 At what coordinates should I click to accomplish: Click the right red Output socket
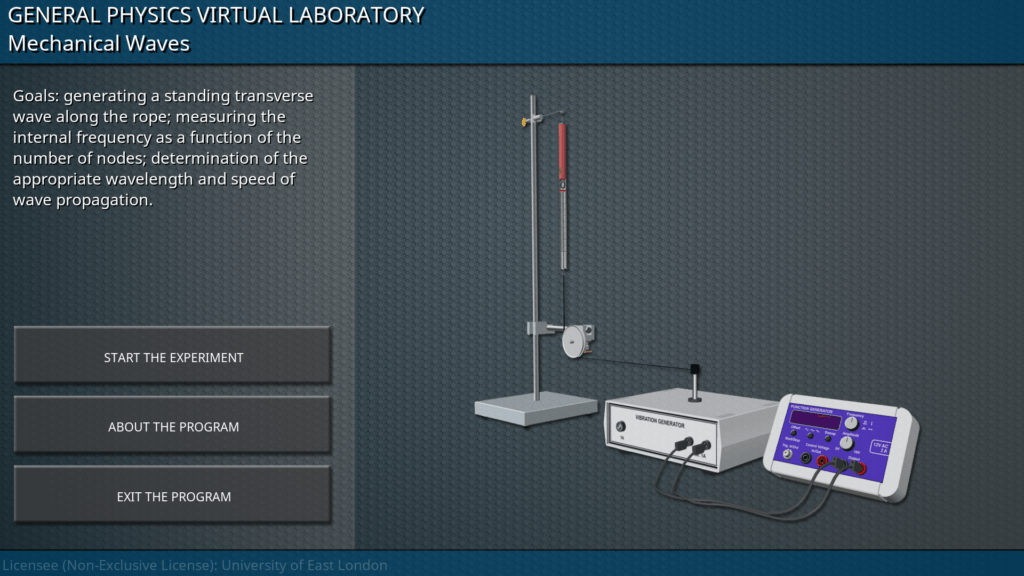(859, 466)
